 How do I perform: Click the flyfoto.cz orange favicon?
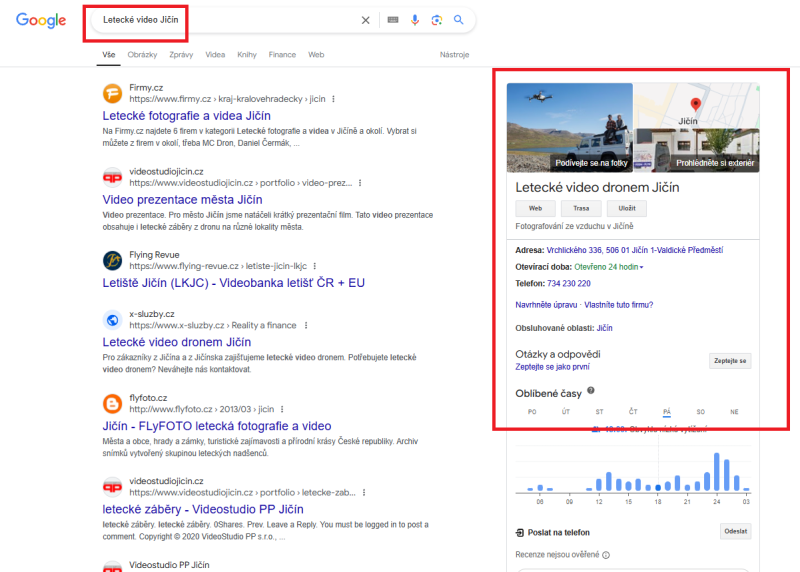(112, 404)
